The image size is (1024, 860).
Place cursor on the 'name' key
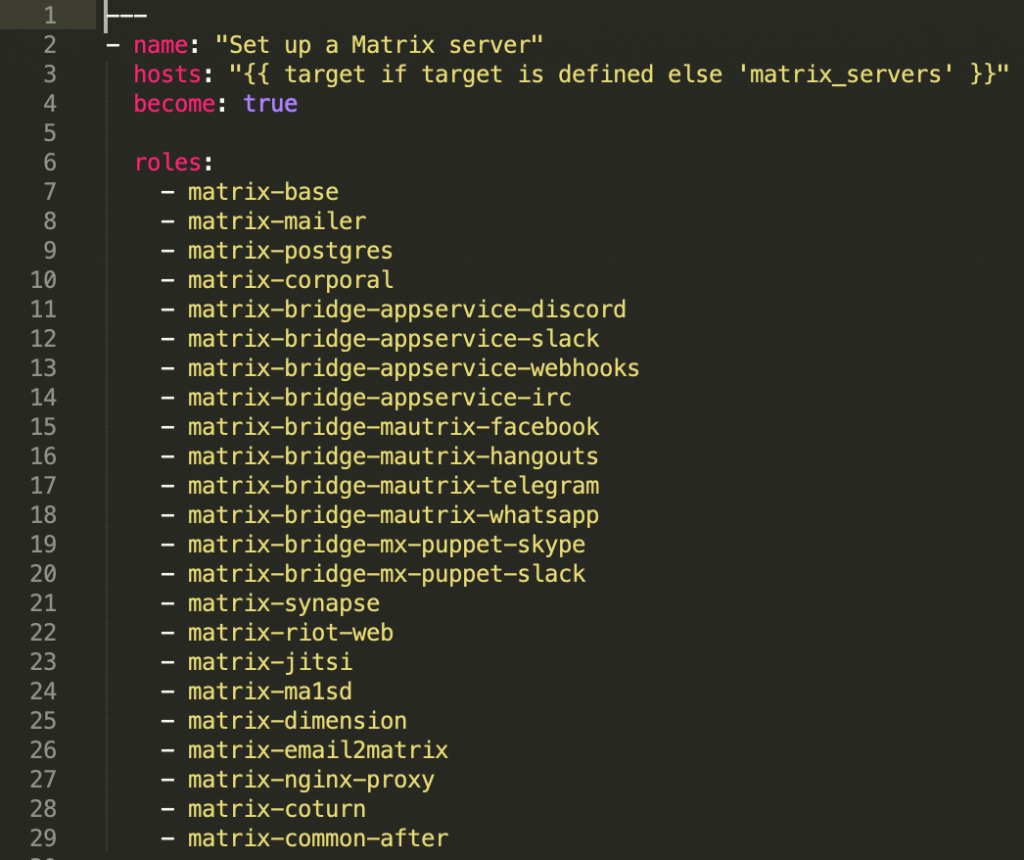point(161,45)
